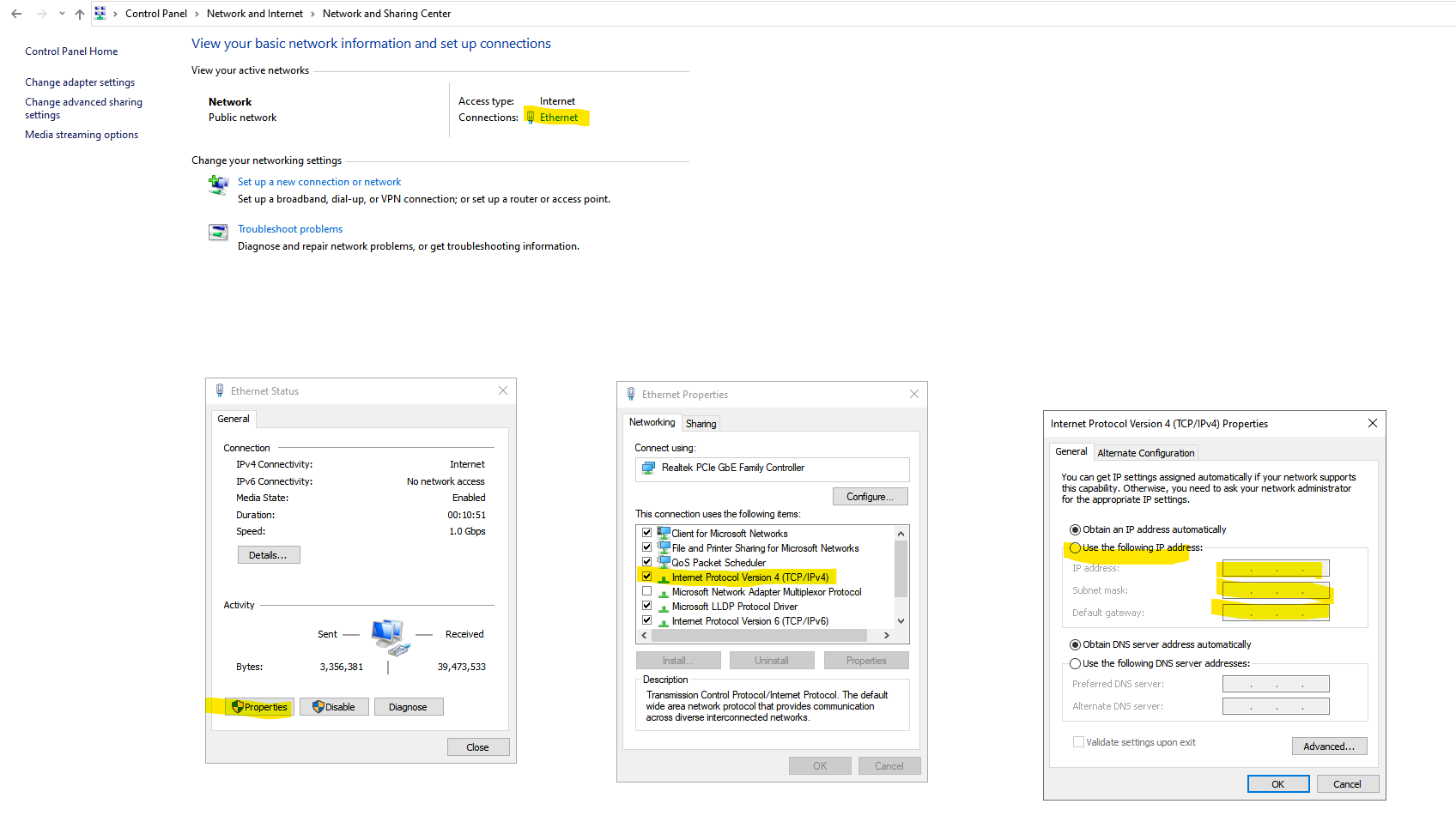Image resolution: width=1456 pixels, height=828 pixels.
Task: Click the Up arrow navigation icon
Action: click(x=80, y=14)
